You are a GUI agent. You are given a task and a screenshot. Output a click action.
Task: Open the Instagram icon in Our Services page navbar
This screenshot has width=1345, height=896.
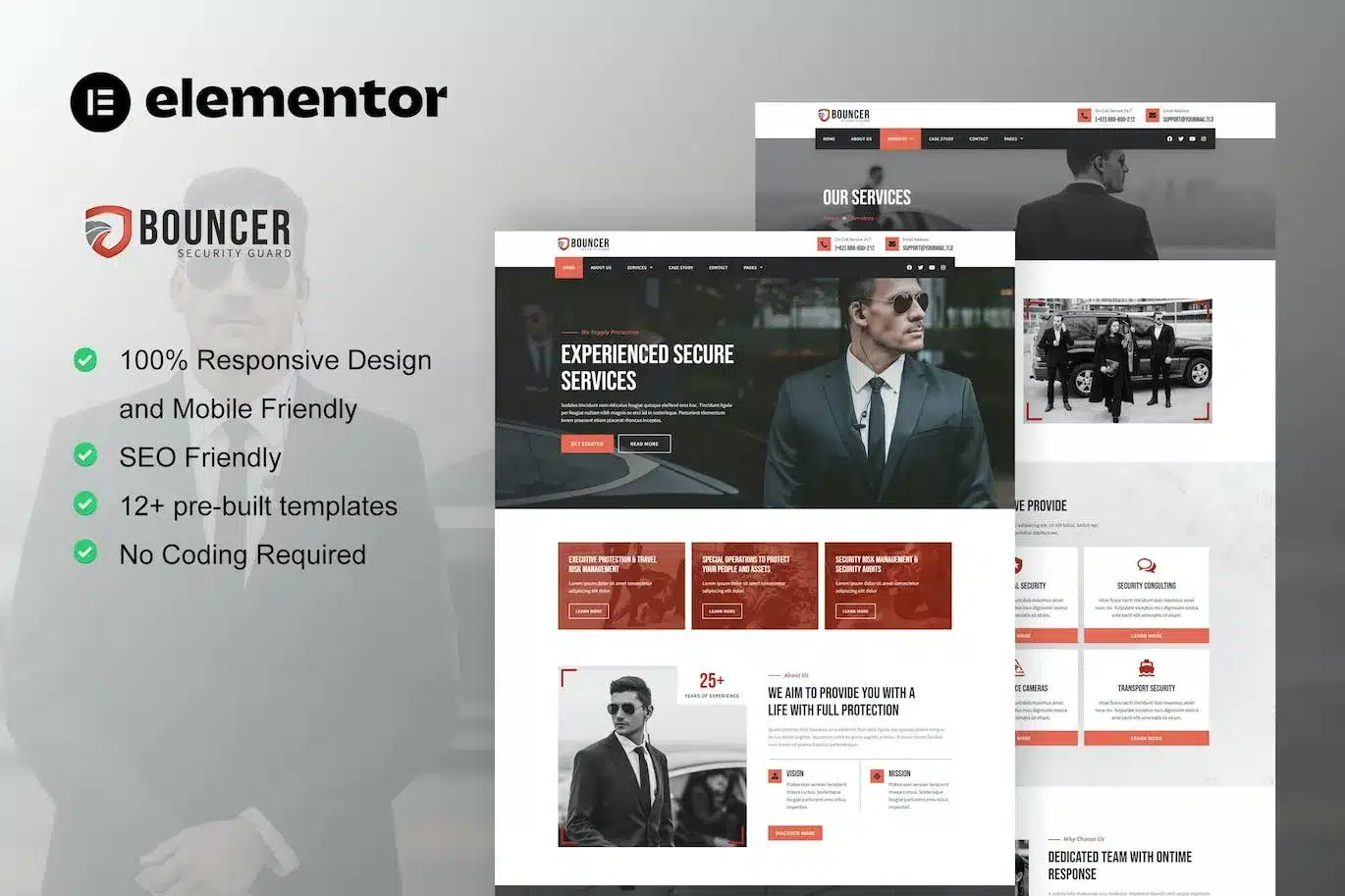(1204, 138)
